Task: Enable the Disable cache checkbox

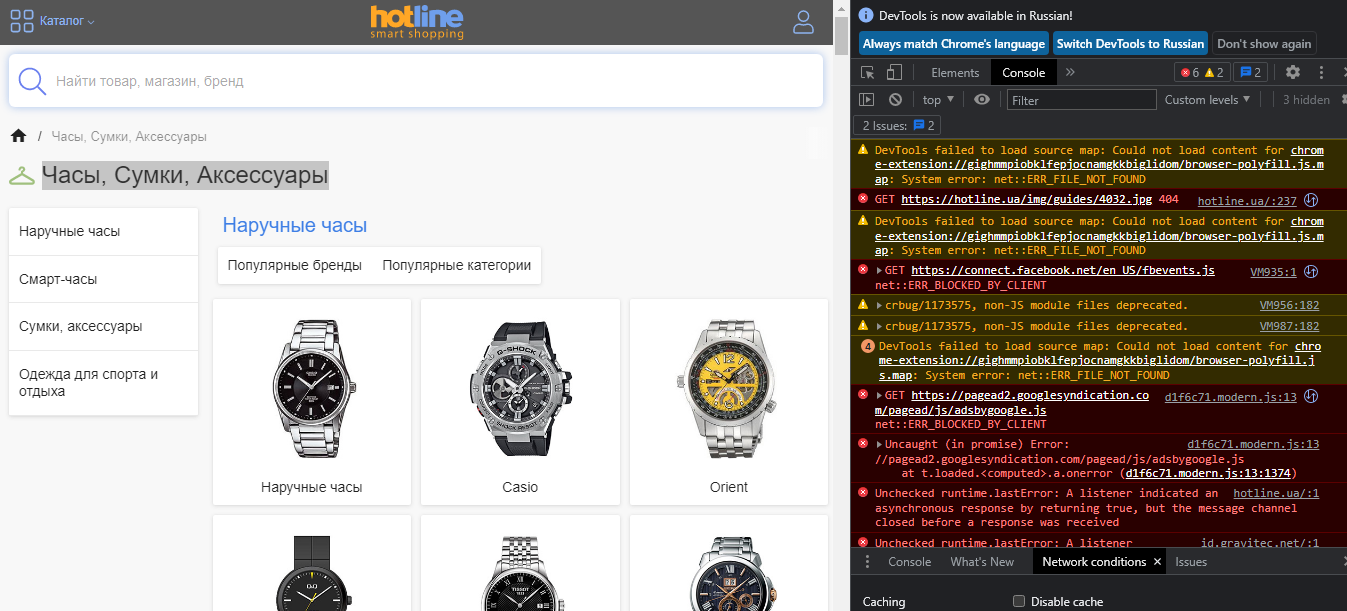Action: pos(1018,601)
